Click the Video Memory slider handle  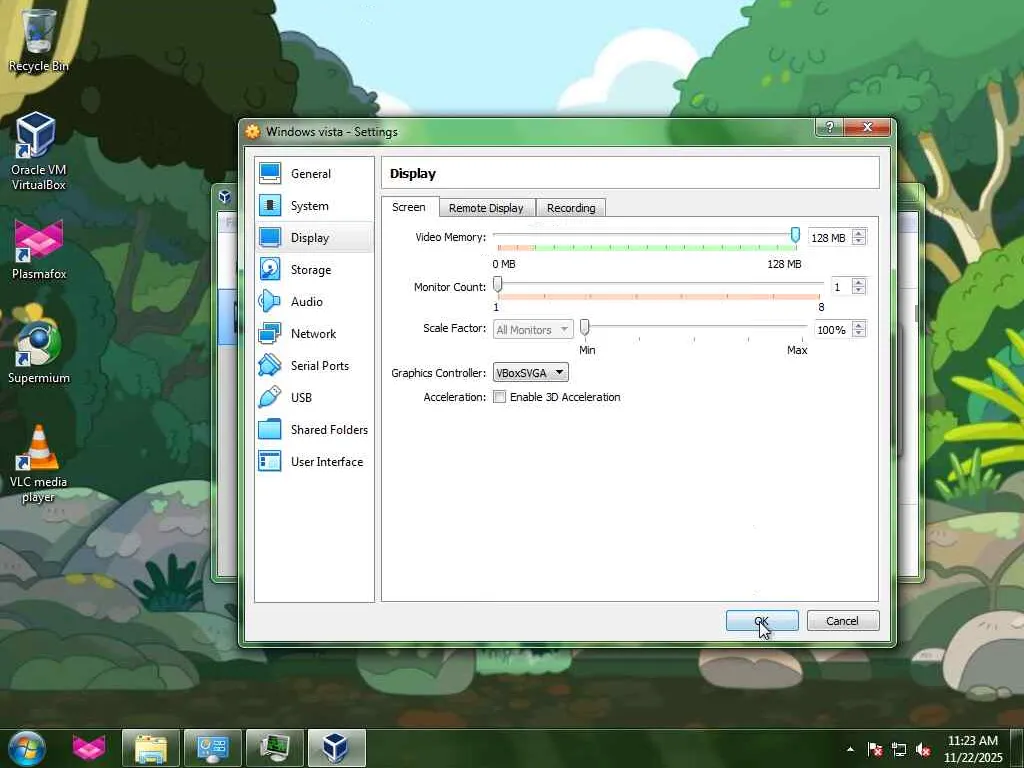point(795,235)
